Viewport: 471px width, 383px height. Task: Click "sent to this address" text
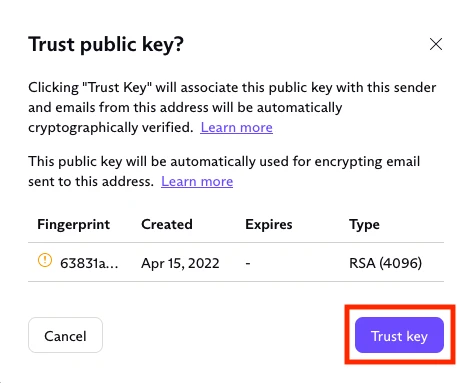[x=91, y=181]
